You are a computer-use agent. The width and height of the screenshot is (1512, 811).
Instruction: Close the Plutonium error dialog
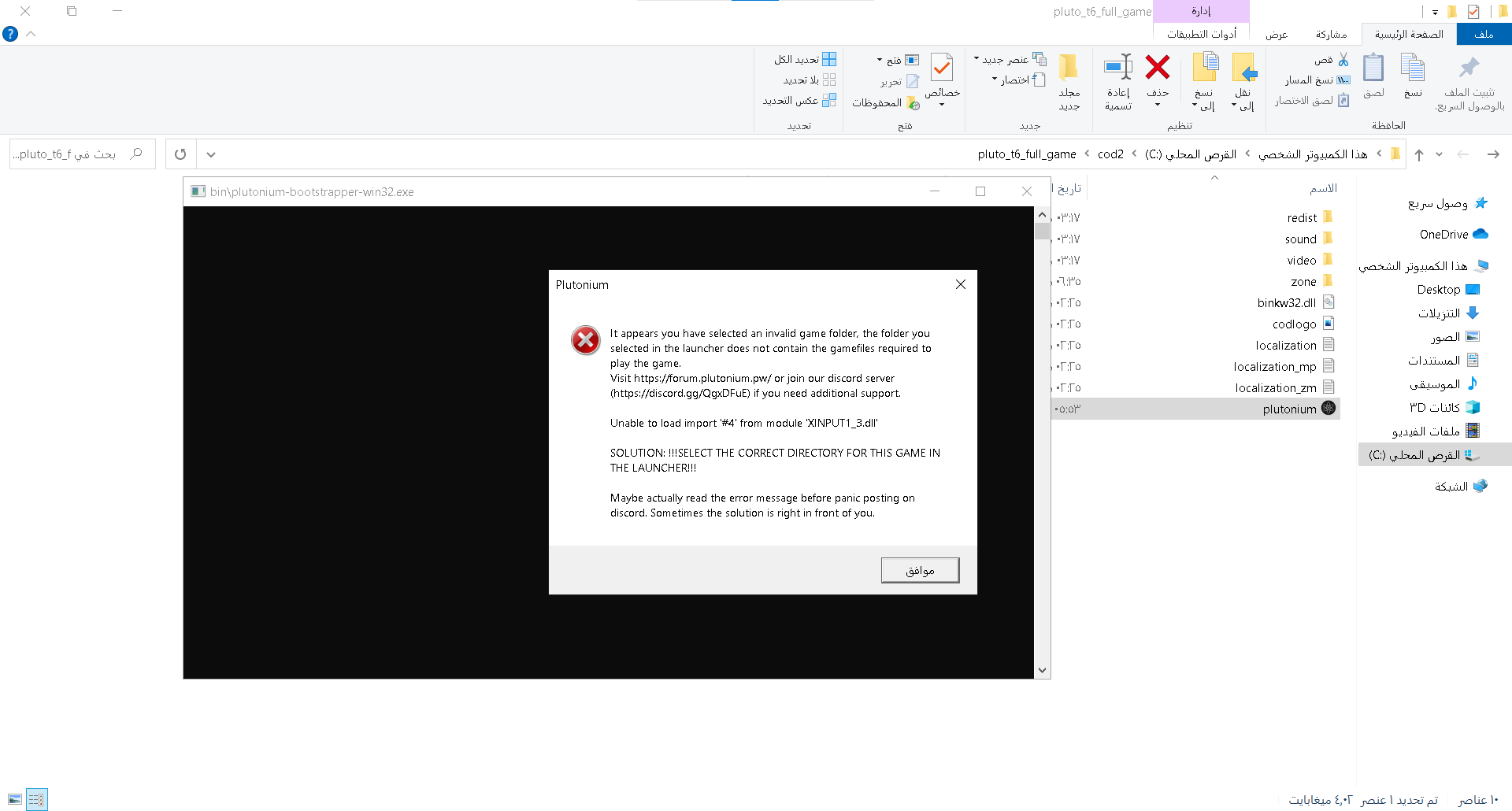point(961,284)
